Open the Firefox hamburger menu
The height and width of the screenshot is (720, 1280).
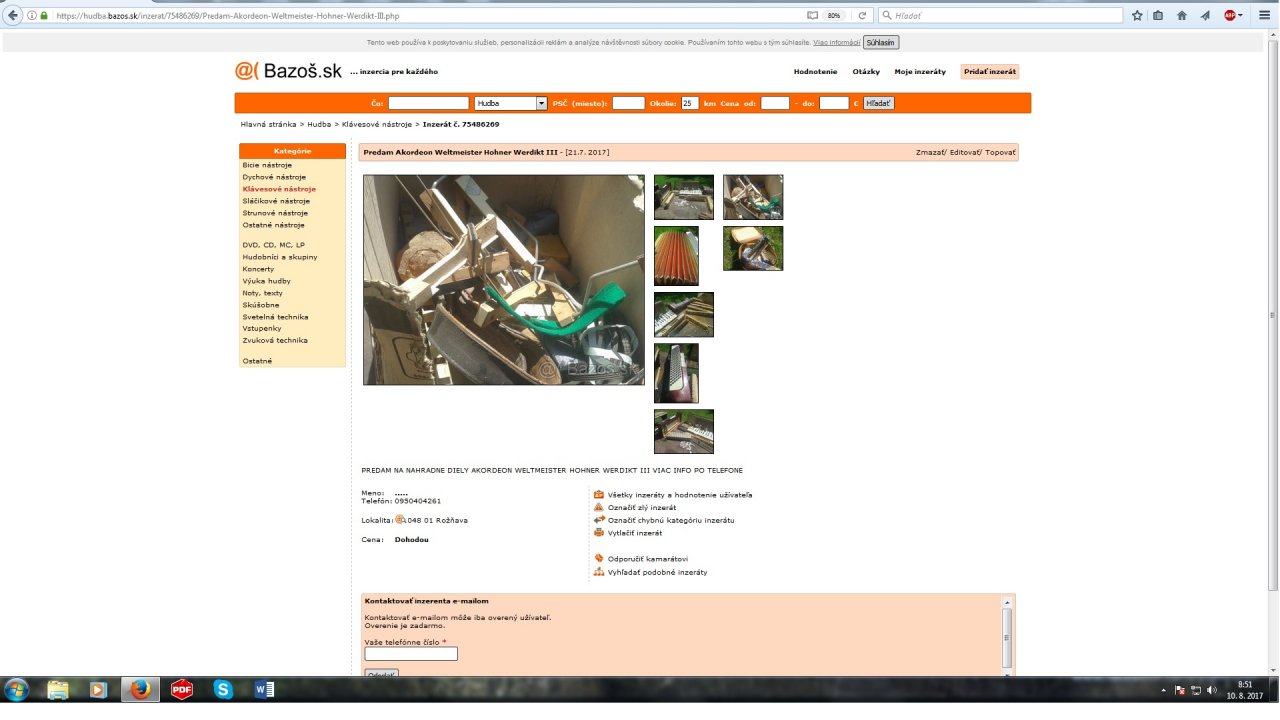coord(1264,16)
